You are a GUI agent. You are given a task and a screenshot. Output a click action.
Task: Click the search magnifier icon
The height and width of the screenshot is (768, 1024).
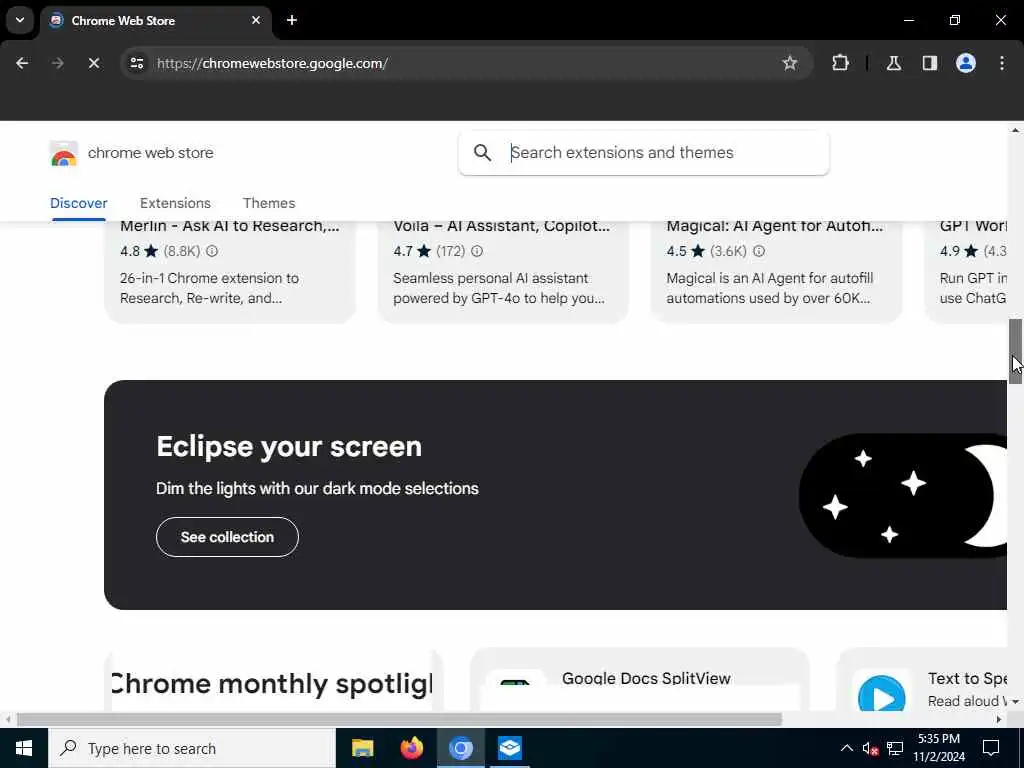coord(483,153)
